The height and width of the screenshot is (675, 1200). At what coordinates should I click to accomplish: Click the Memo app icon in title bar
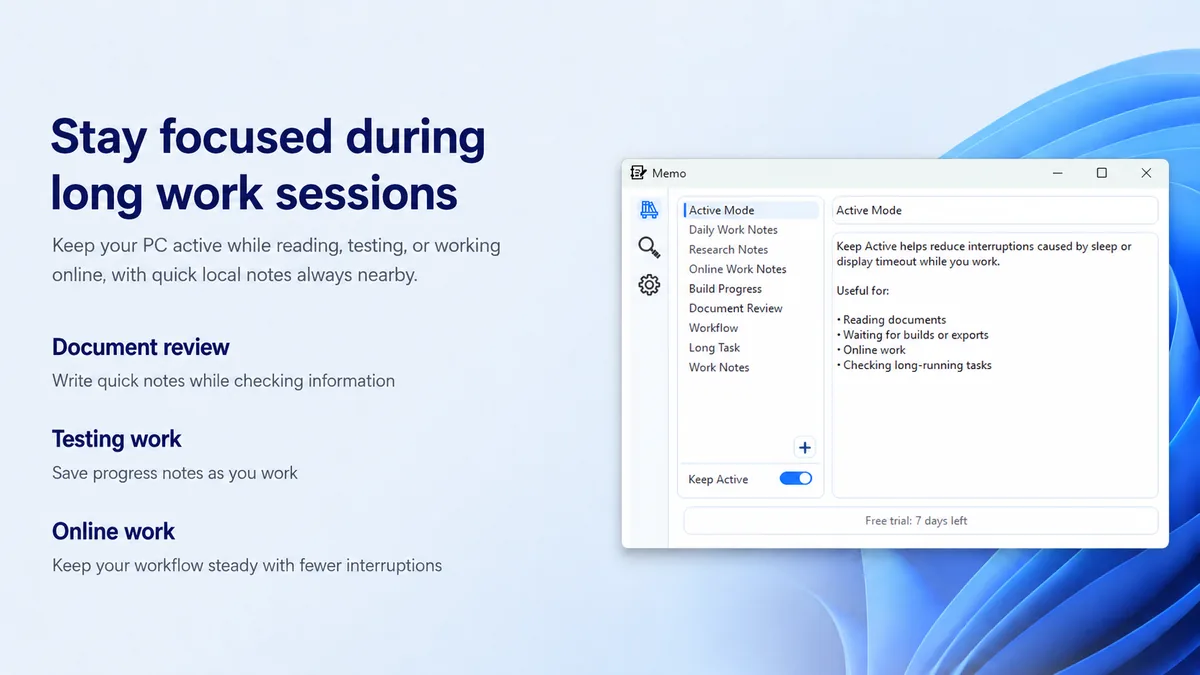click(x=638, y=173)
